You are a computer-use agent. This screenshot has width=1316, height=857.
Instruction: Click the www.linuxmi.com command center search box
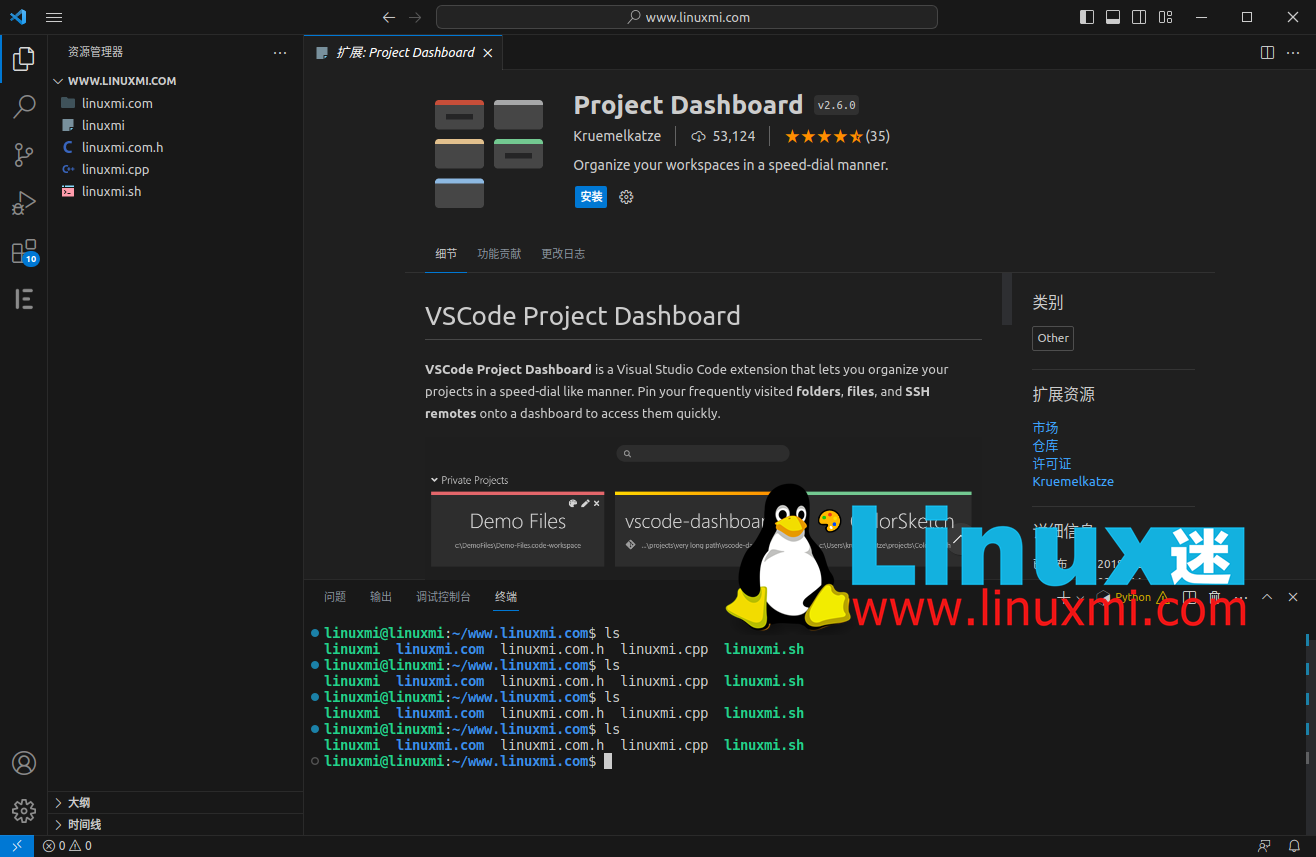687,17
